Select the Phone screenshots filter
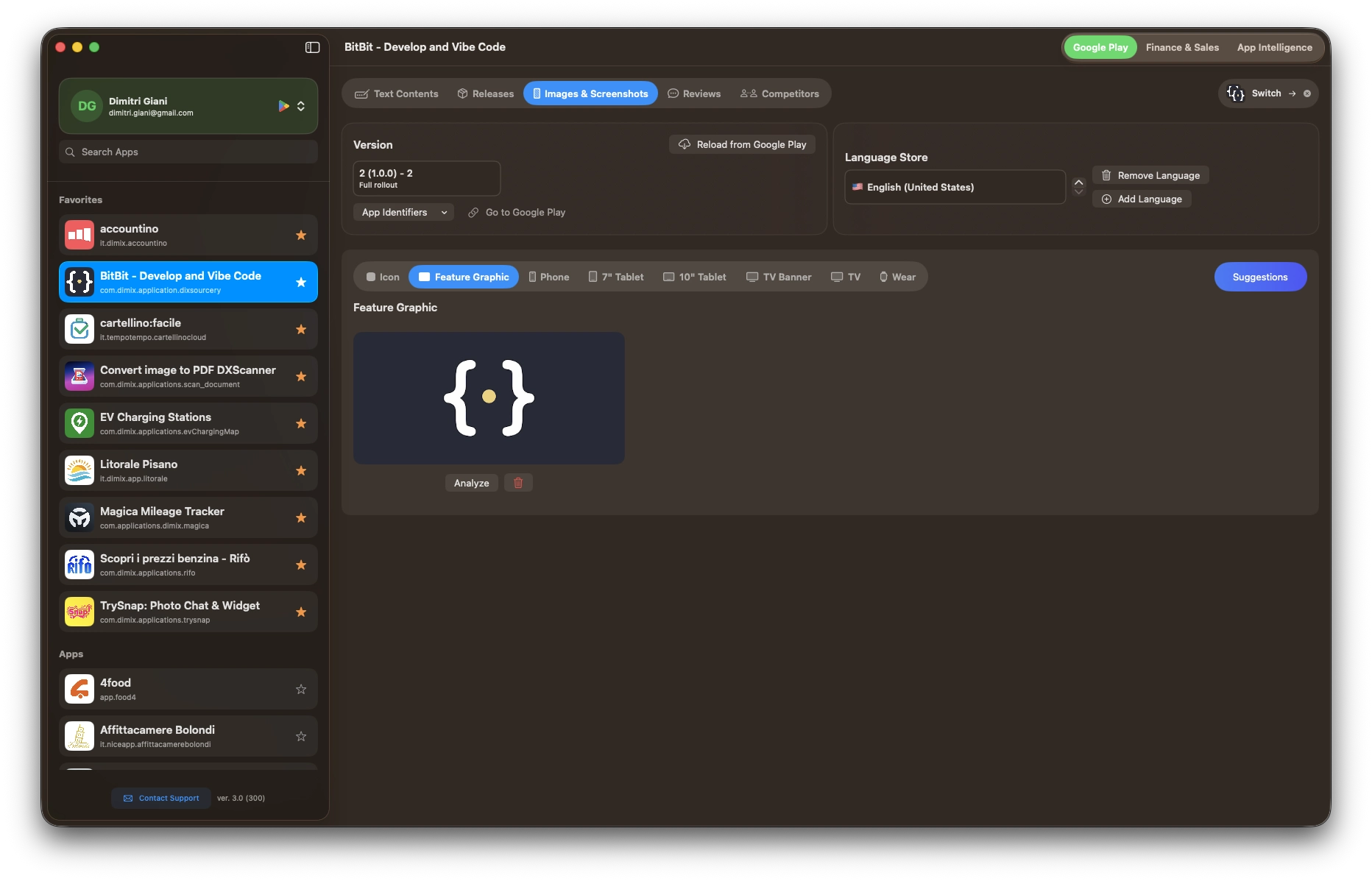This screenshot has height=881, width=1372. click(549, 277)
